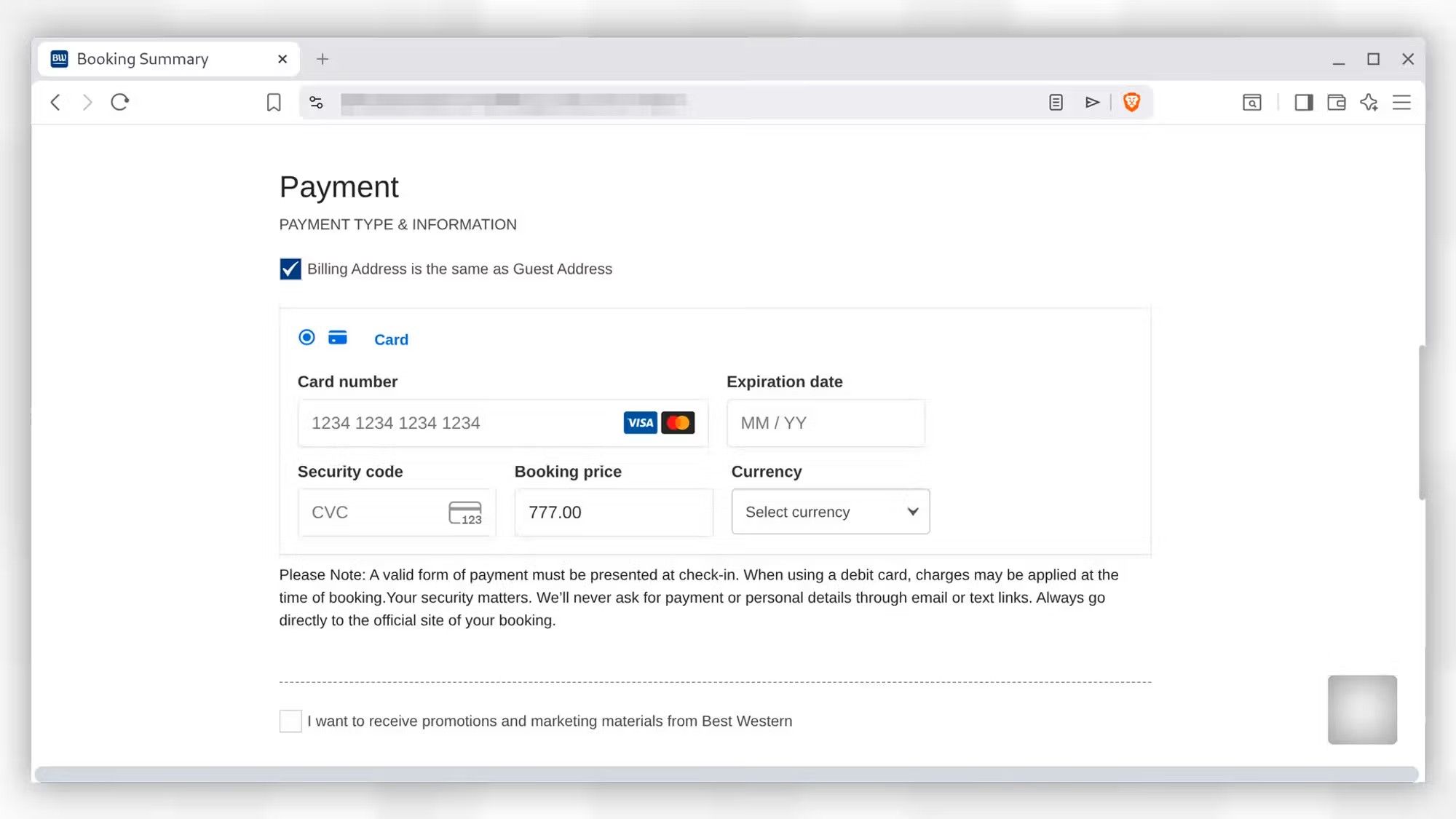Switch to the Booking Summary tab
The height and width of the screenshot is (819, 1456).
pyautogui.click(x=143, y=59)
